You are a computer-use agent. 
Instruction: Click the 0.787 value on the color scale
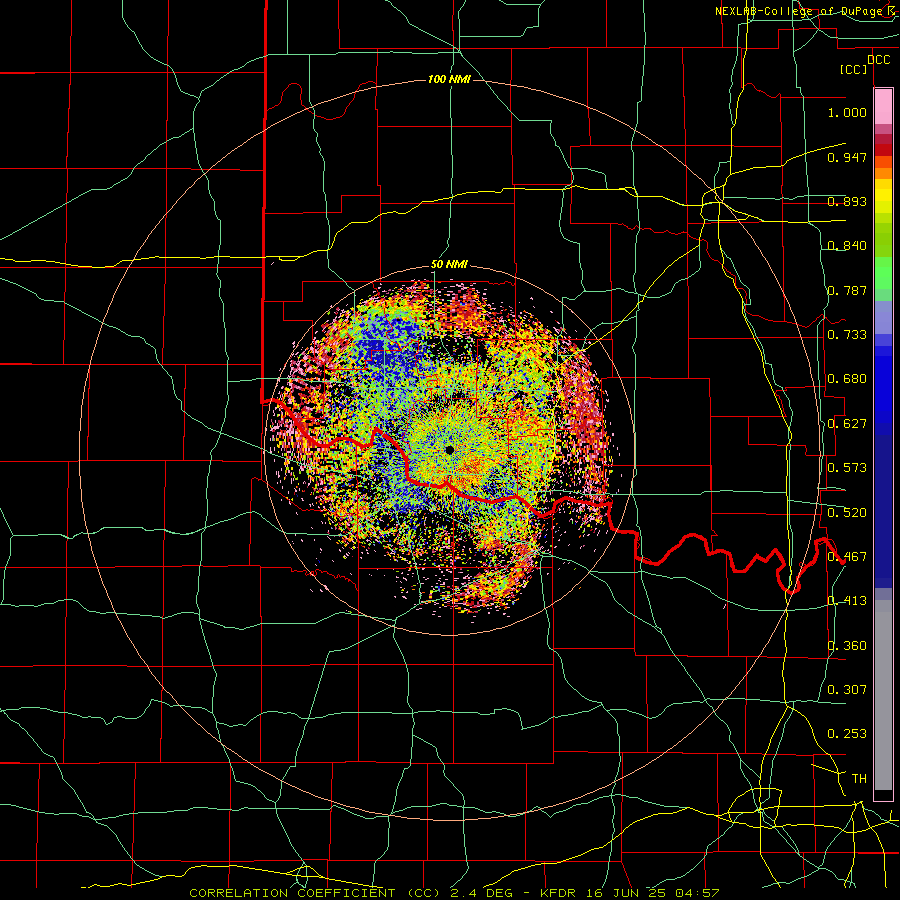point(847,290)
